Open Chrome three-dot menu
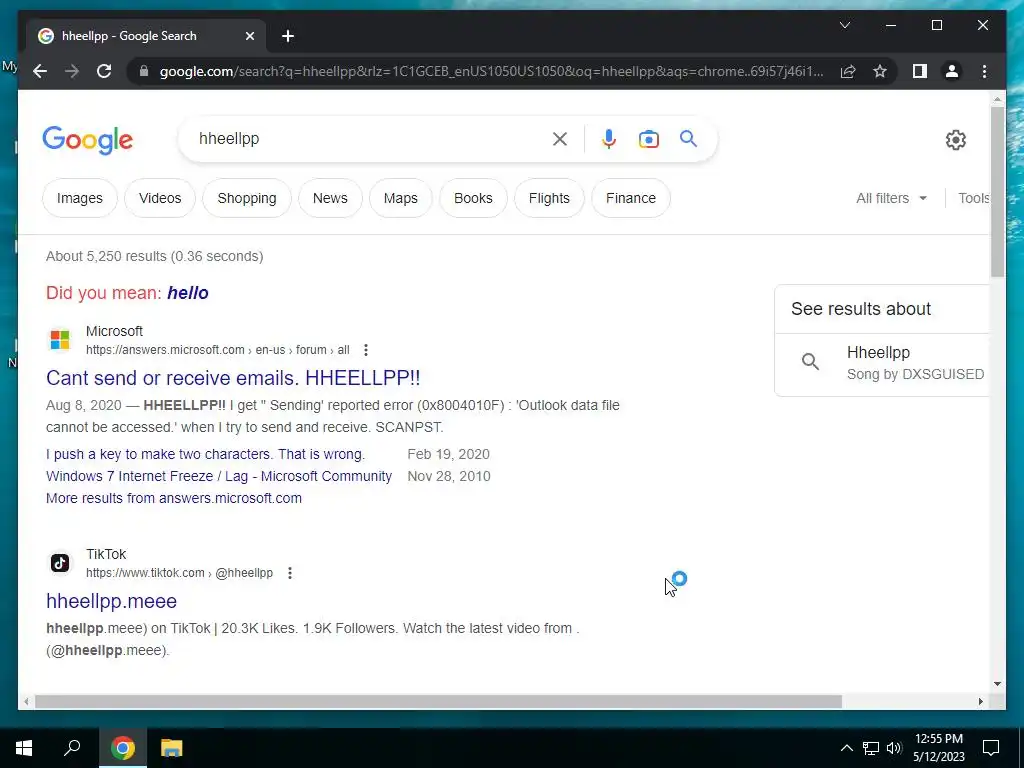 (x=984, y=71)
